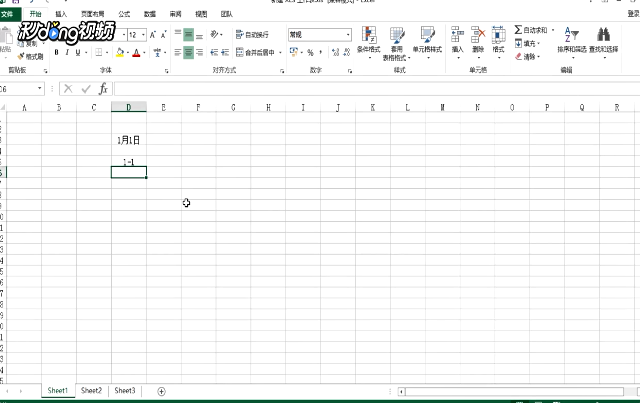Increase the cell indent

tap(225, 52)
